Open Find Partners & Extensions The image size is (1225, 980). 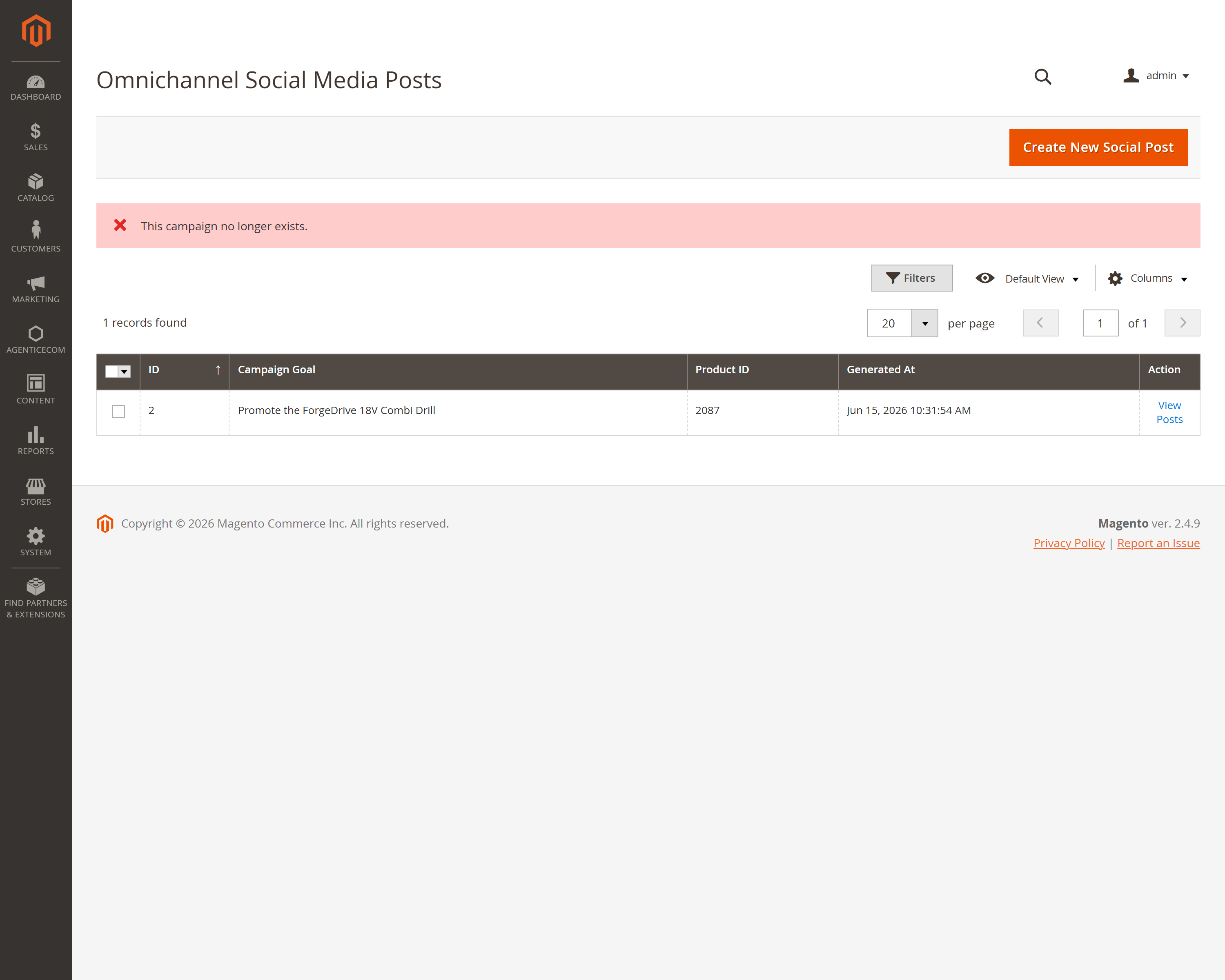tap(36, 598)
